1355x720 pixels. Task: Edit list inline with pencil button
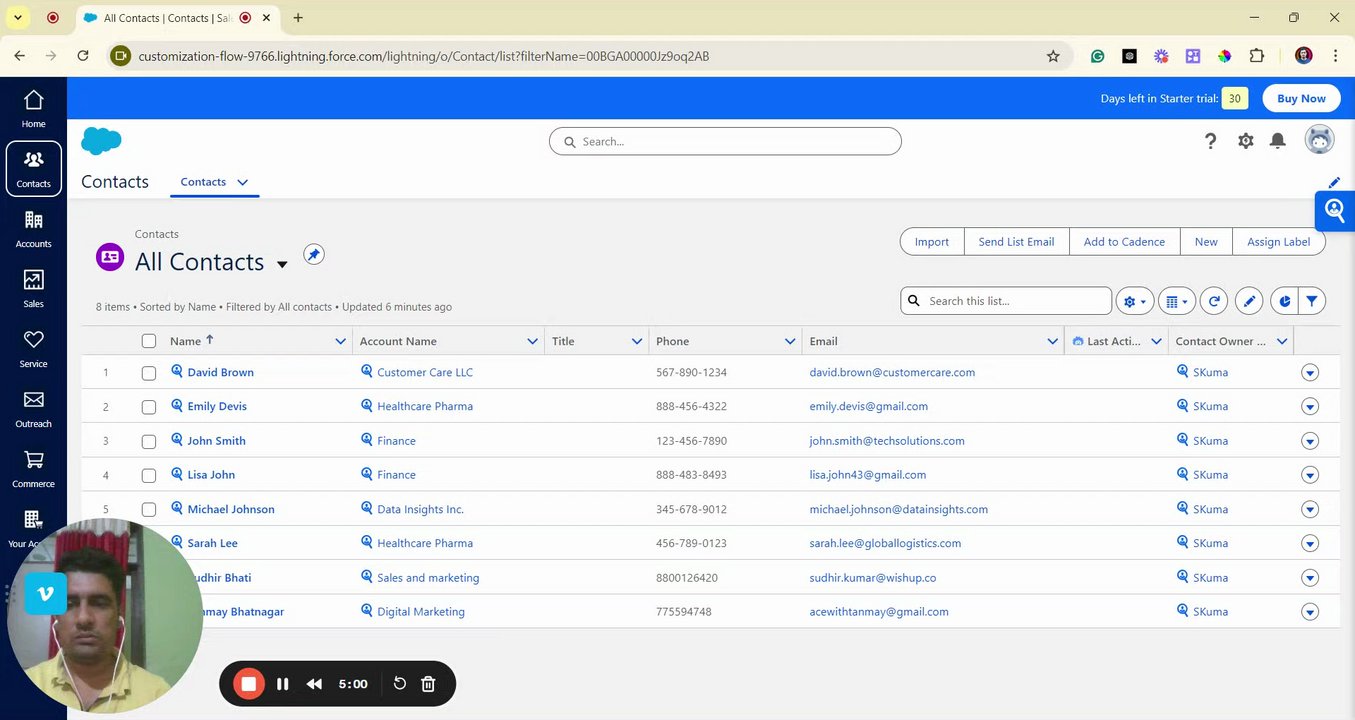(x=1248, y=301)
